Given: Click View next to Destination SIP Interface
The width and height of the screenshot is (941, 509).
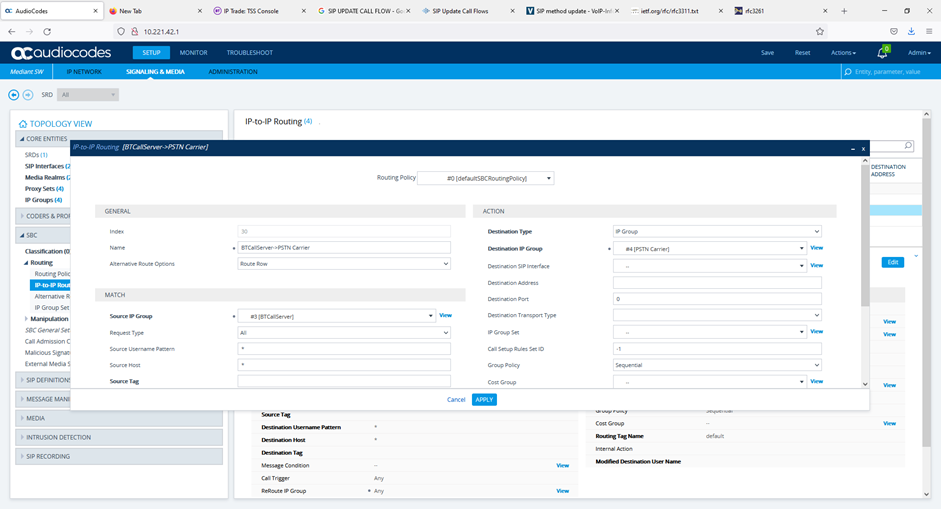Looking at the screenshot, I should point(817,265).
